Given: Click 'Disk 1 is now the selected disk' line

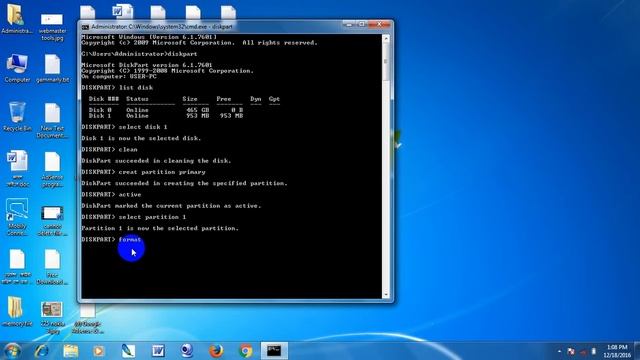Looking at the screenshot, I should (x=141, y=138).
